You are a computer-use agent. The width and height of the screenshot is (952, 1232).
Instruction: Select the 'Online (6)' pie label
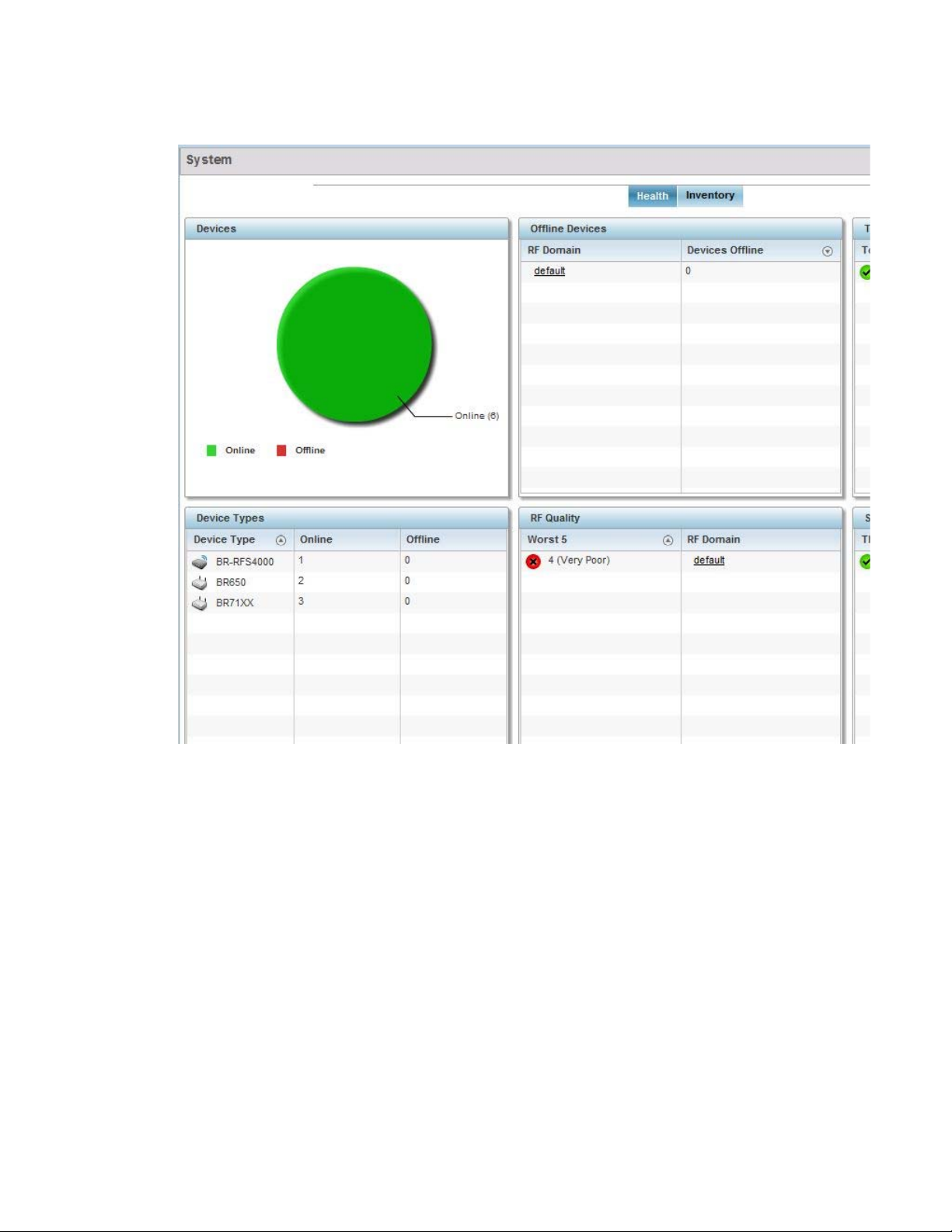(x=476, y=416)
